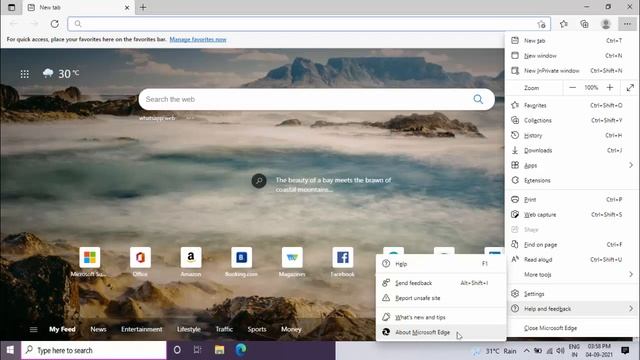The height and width of the screenshot is (360, 640).
Task: Select Send feedback in submenu
Action: pos(441,283)
